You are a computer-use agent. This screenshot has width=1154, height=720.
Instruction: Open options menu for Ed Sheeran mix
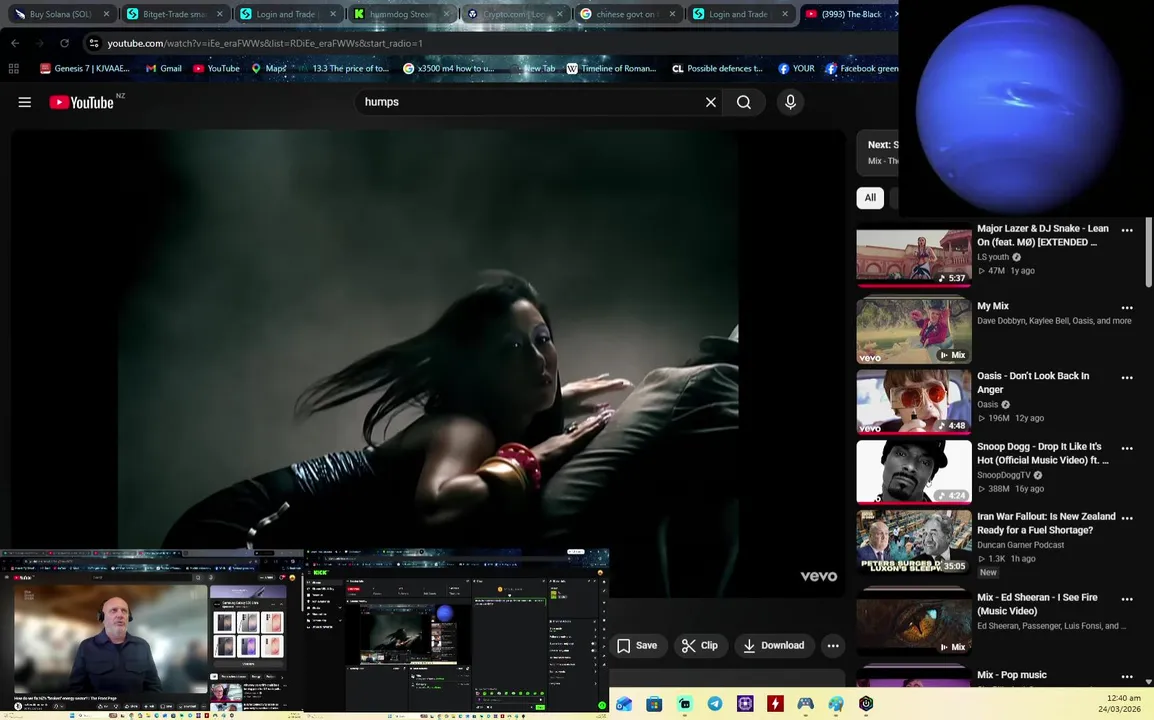(1127, 599)
